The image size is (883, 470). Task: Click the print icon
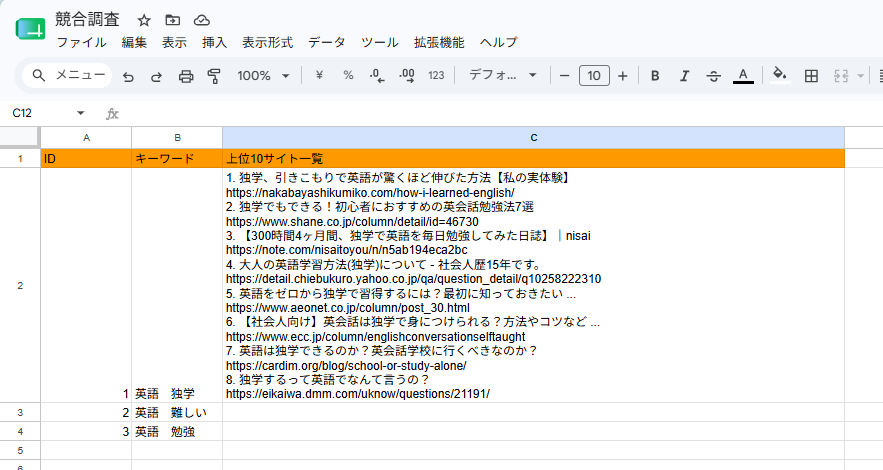[x=186, y=75]
